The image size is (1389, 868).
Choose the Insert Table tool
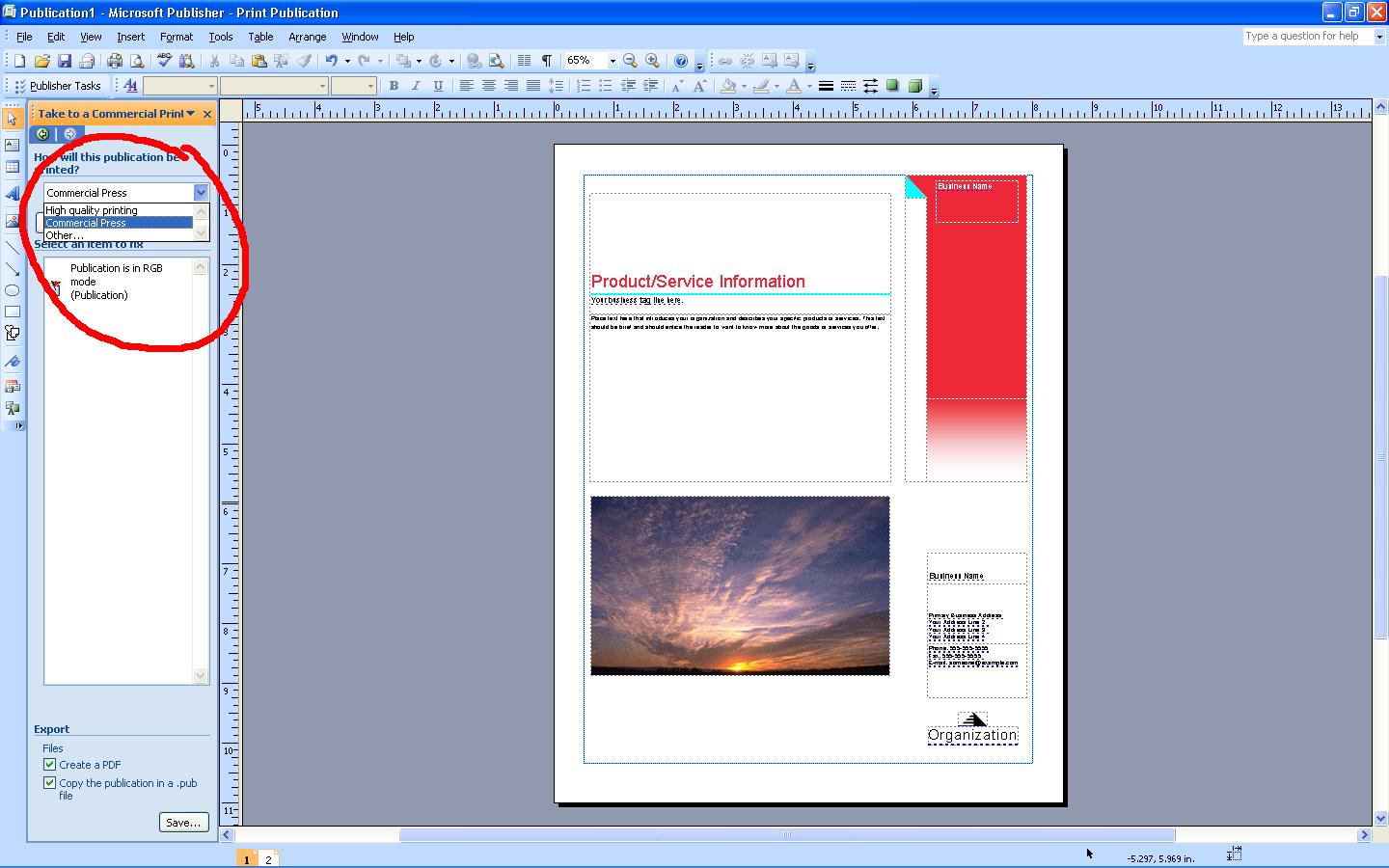click(x=13, y=166)
